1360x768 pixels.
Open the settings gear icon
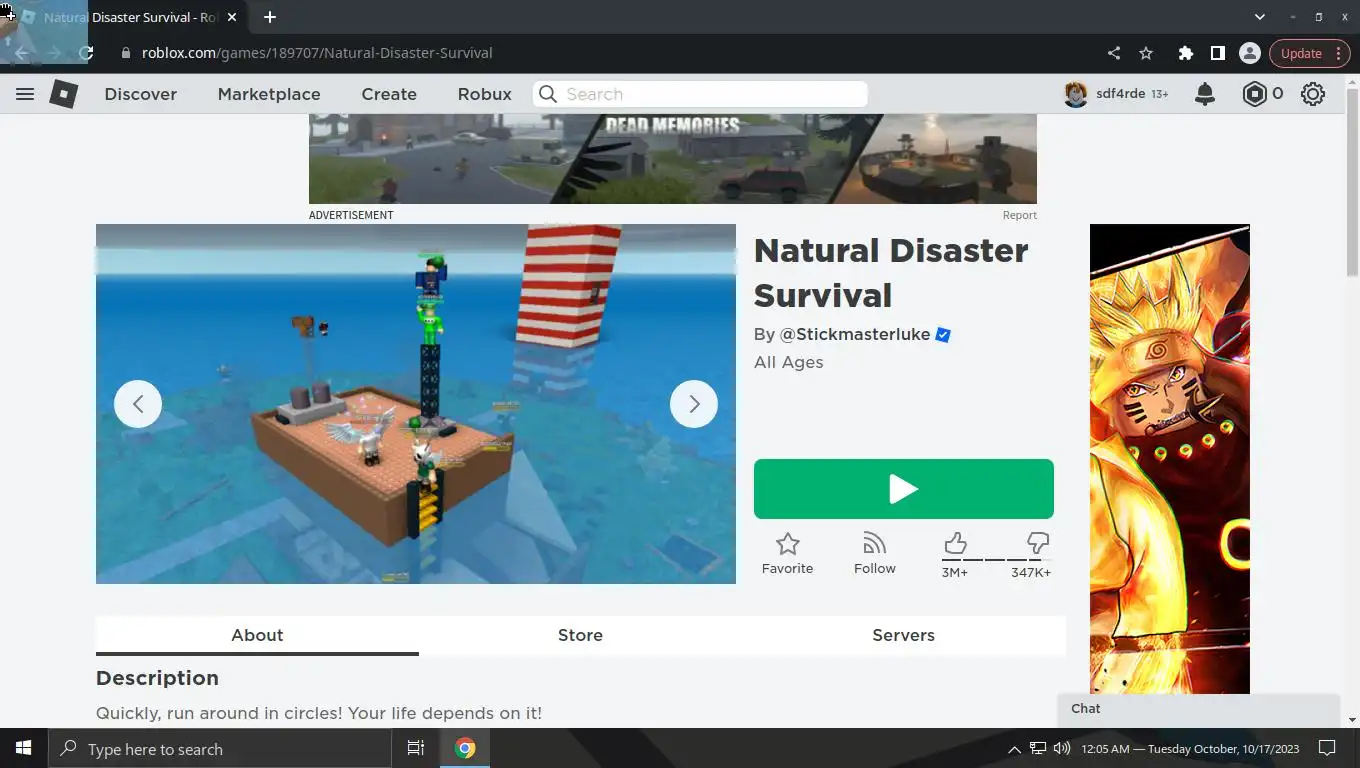point(1313,94)
